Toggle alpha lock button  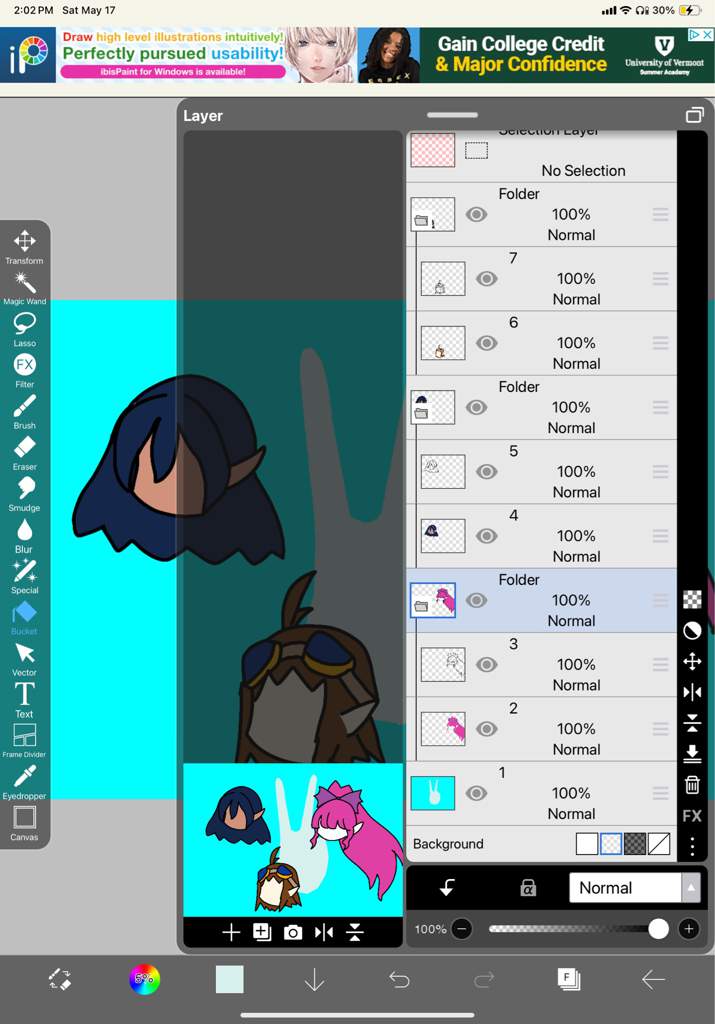pos(528,888)
